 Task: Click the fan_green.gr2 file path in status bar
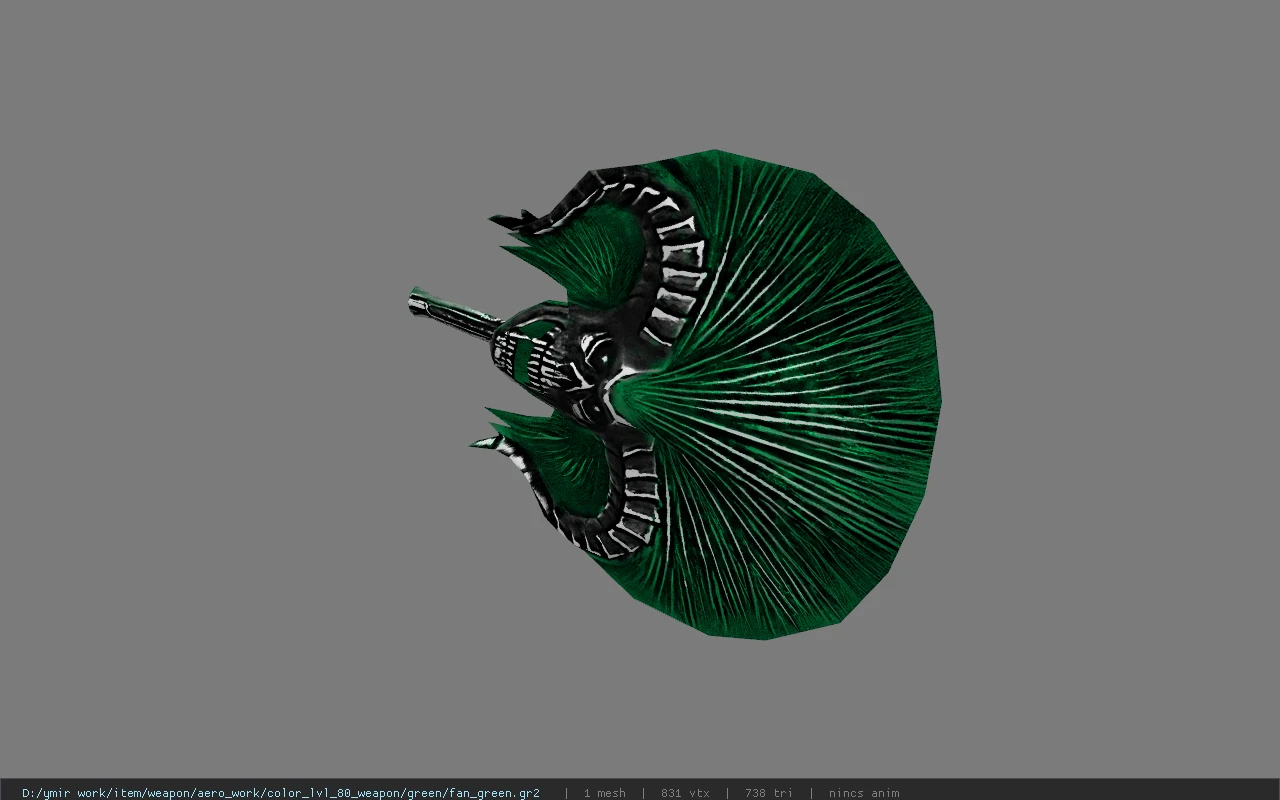tap(281, 793)
